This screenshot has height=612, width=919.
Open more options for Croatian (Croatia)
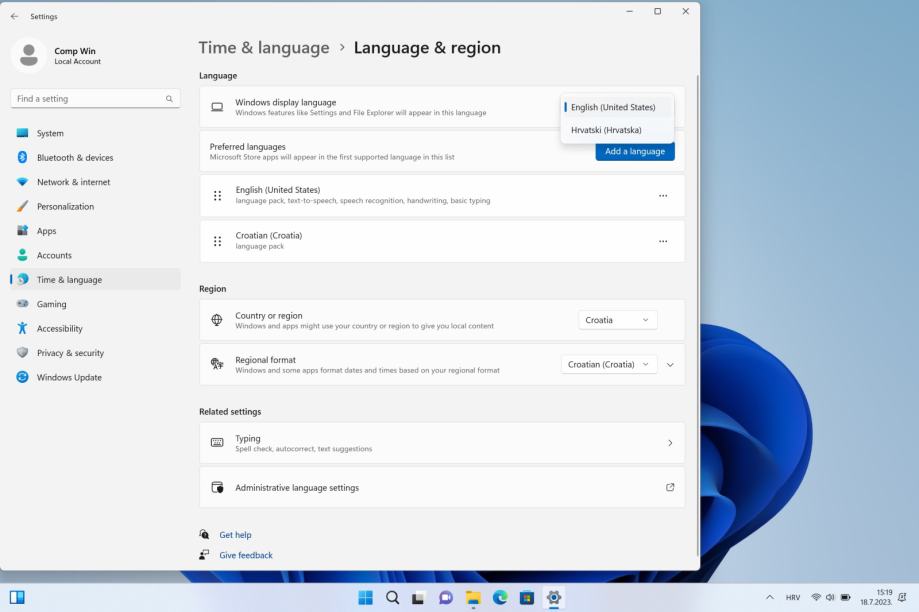(x=663, y=242)
